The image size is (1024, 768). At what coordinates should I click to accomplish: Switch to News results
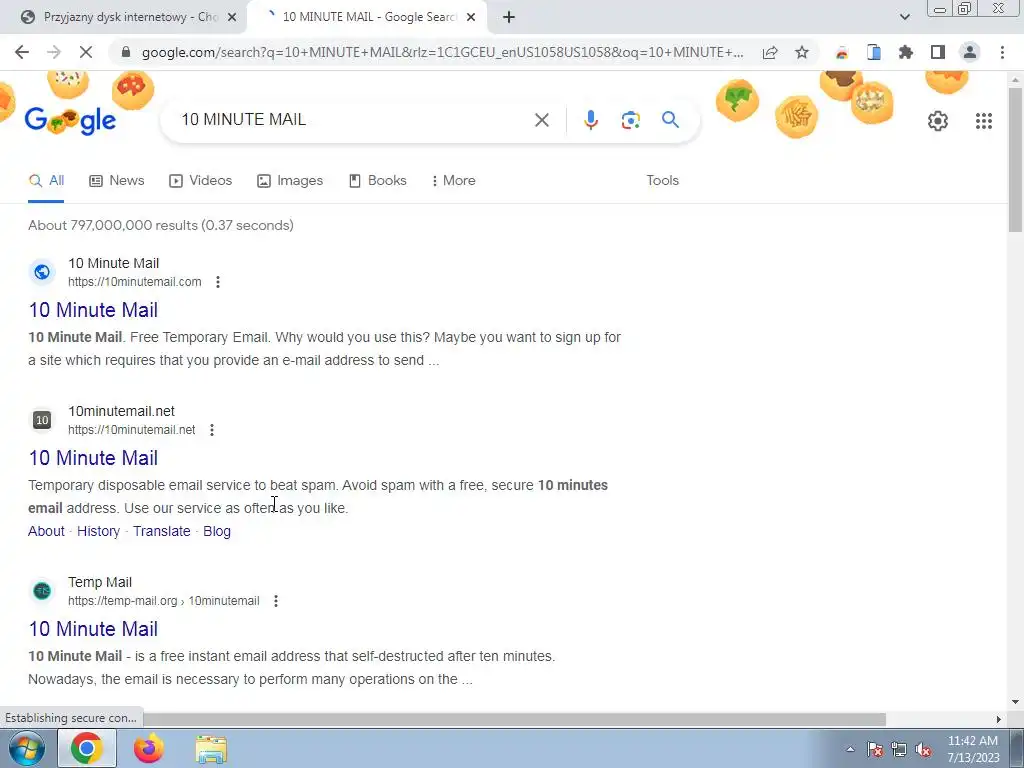click(x=117, y=181)
